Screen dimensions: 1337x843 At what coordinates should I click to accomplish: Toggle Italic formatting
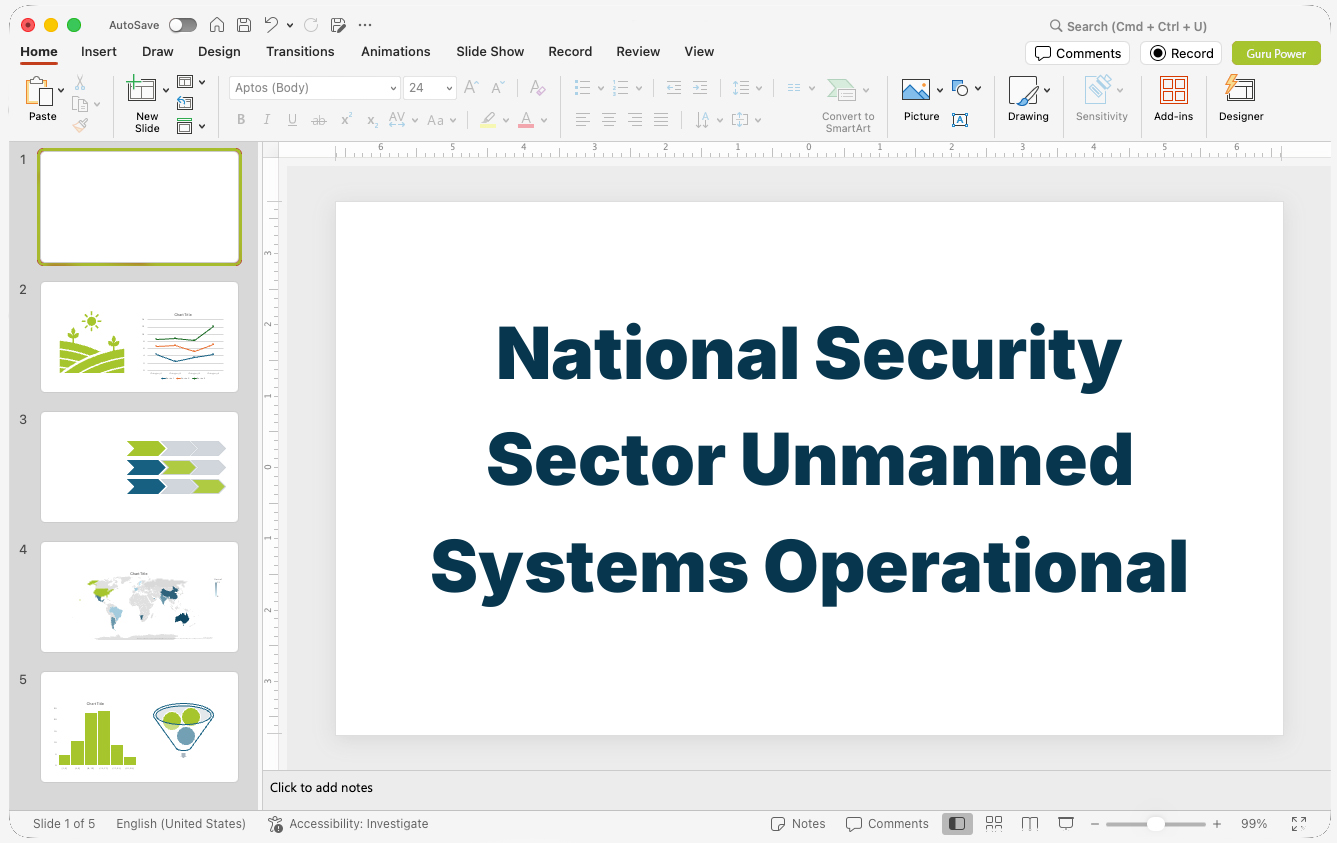coord(267,120)
